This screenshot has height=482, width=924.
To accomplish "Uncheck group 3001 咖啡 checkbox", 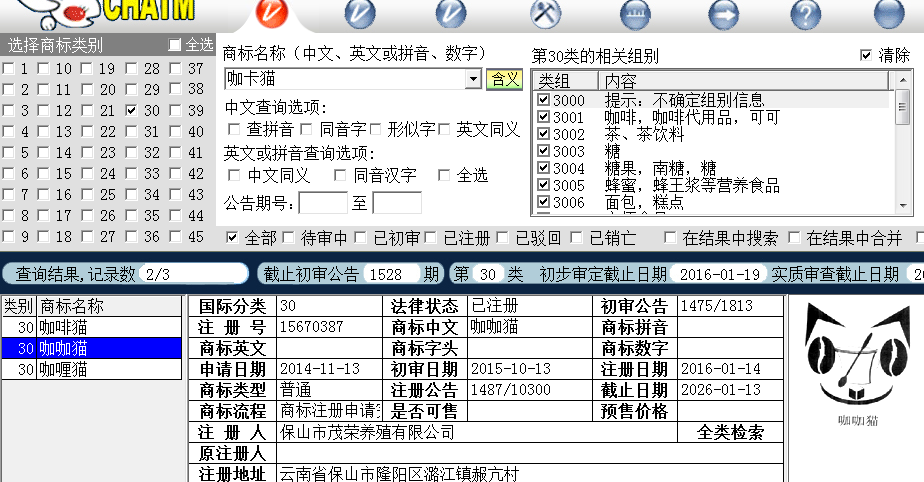I will 543,117.
